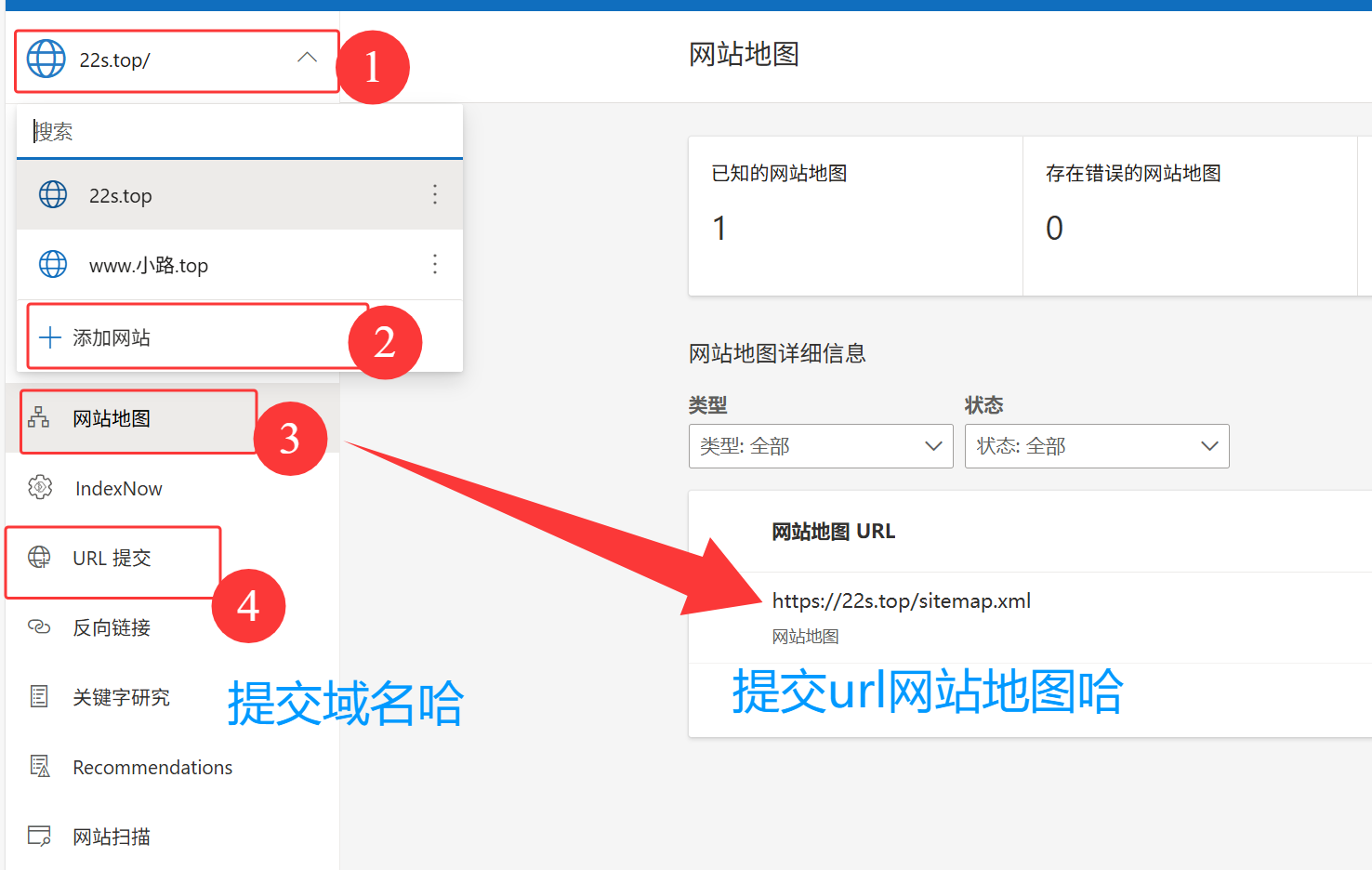Click the globe icon next to www.小路.top

point(53,264)
